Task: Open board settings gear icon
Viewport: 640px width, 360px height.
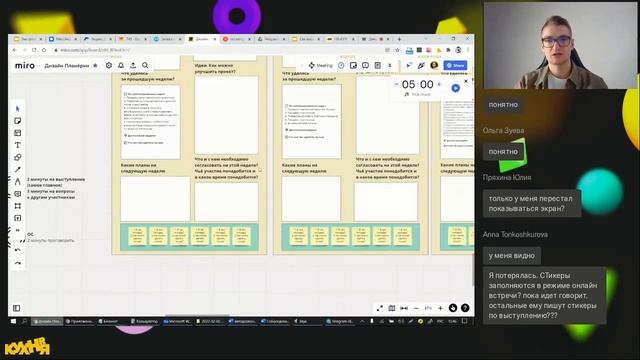Action: click(x=109, y=65)
